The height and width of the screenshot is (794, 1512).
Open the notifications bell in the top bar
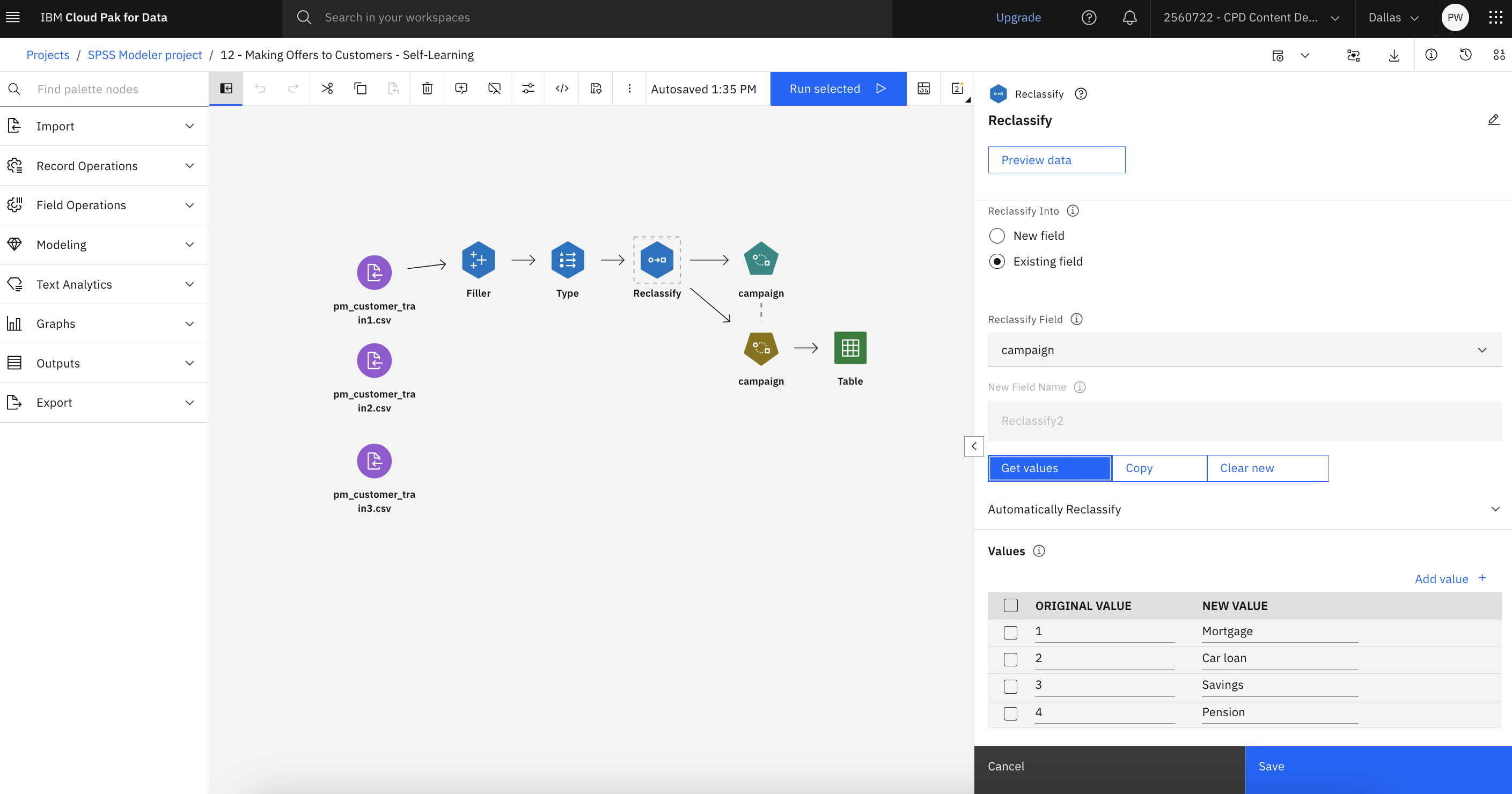(1129, 17)
